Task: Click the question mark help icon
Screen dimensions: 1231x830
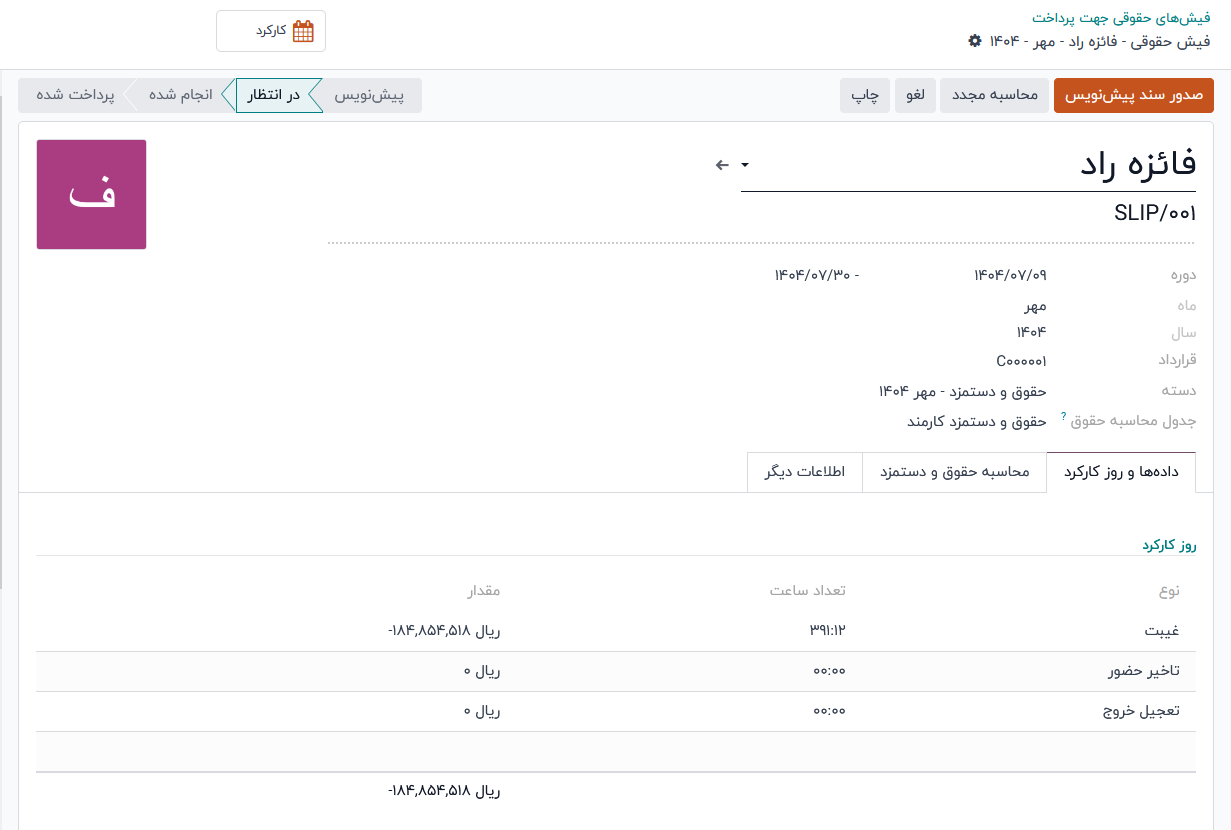Action: pos(1063,415)
